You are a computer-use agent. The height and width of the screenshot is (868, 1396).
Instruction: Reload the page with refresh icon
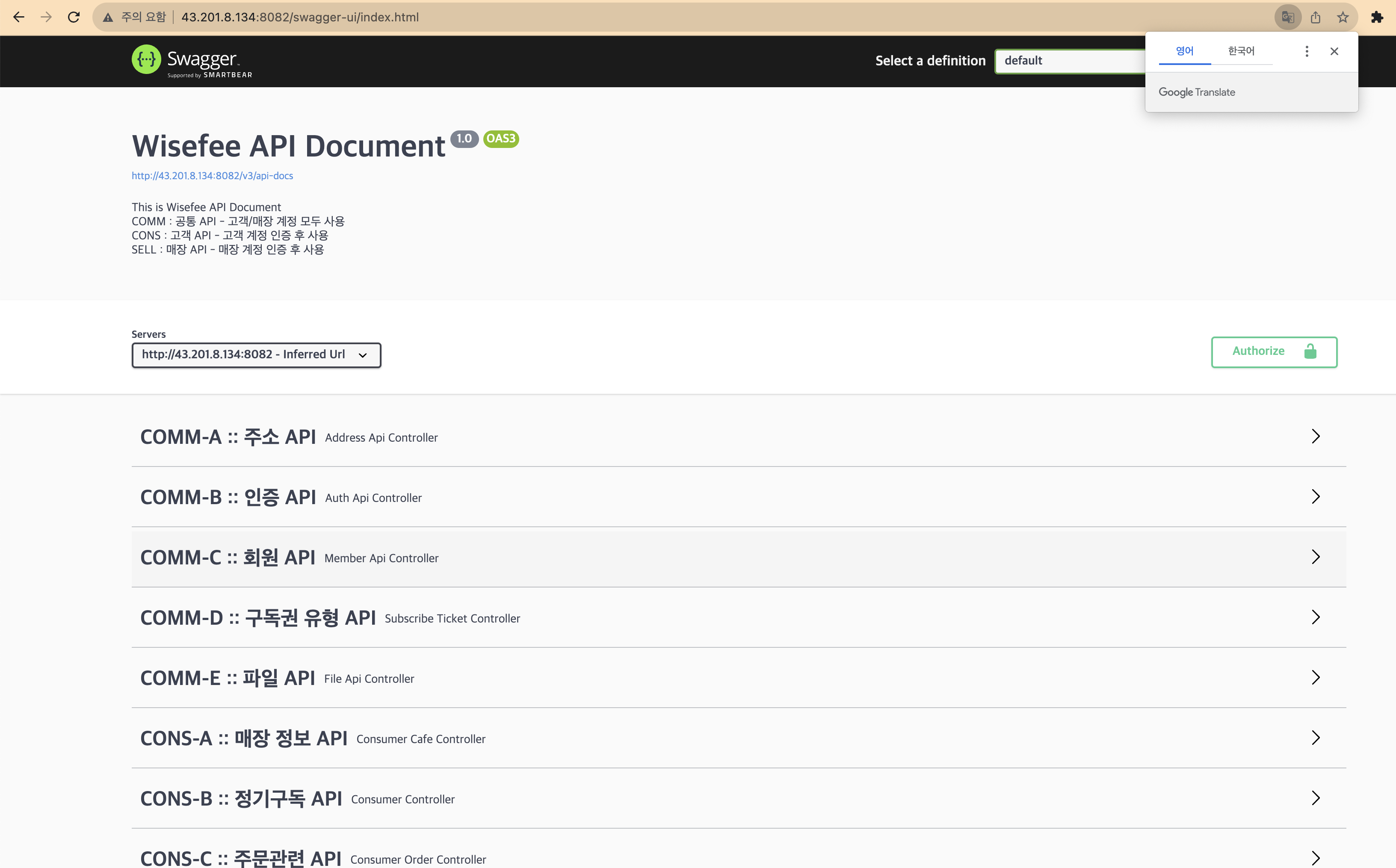click(x=74, y=17)
